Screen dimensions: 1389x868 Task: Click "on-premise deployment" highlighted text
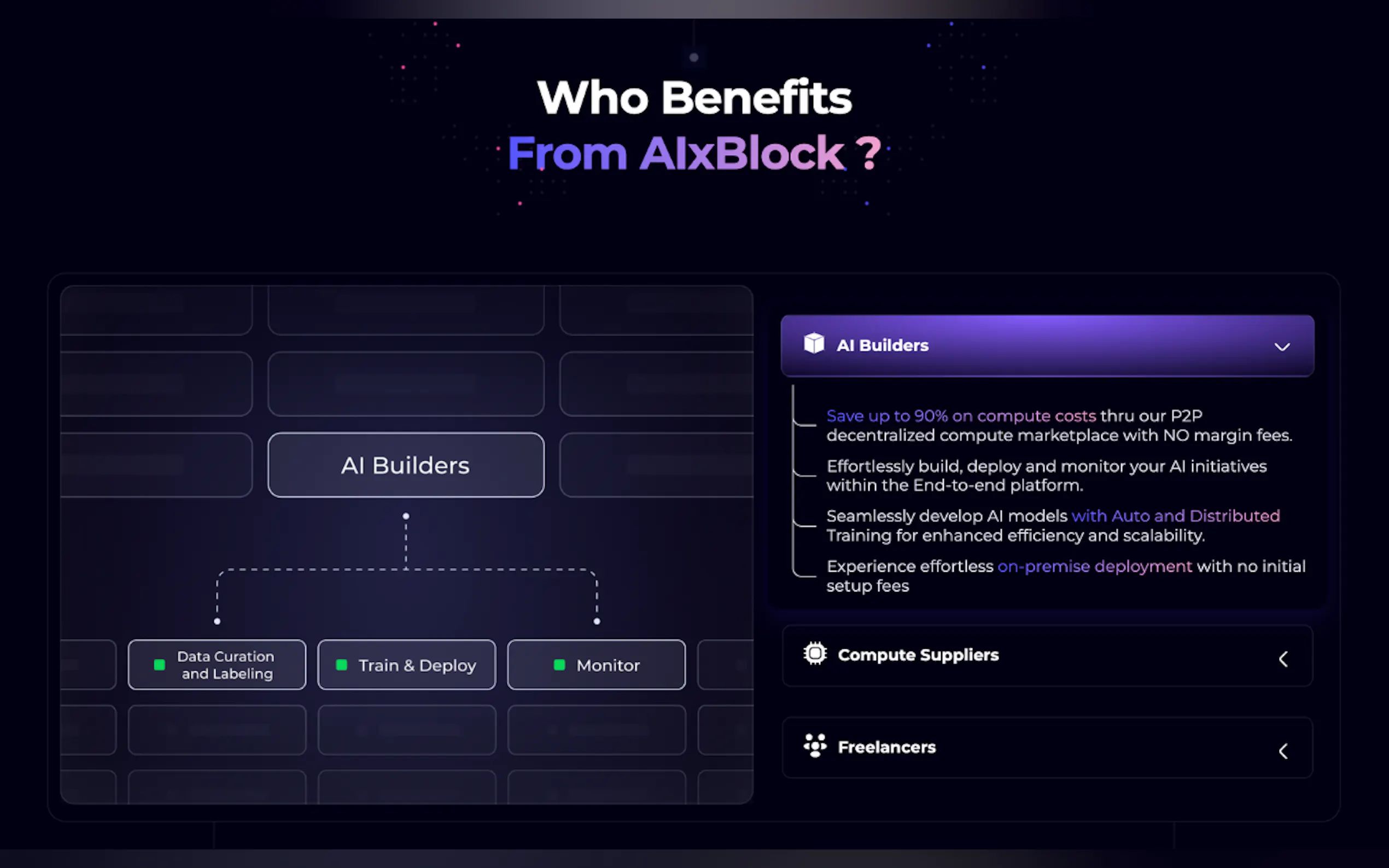1094,567
